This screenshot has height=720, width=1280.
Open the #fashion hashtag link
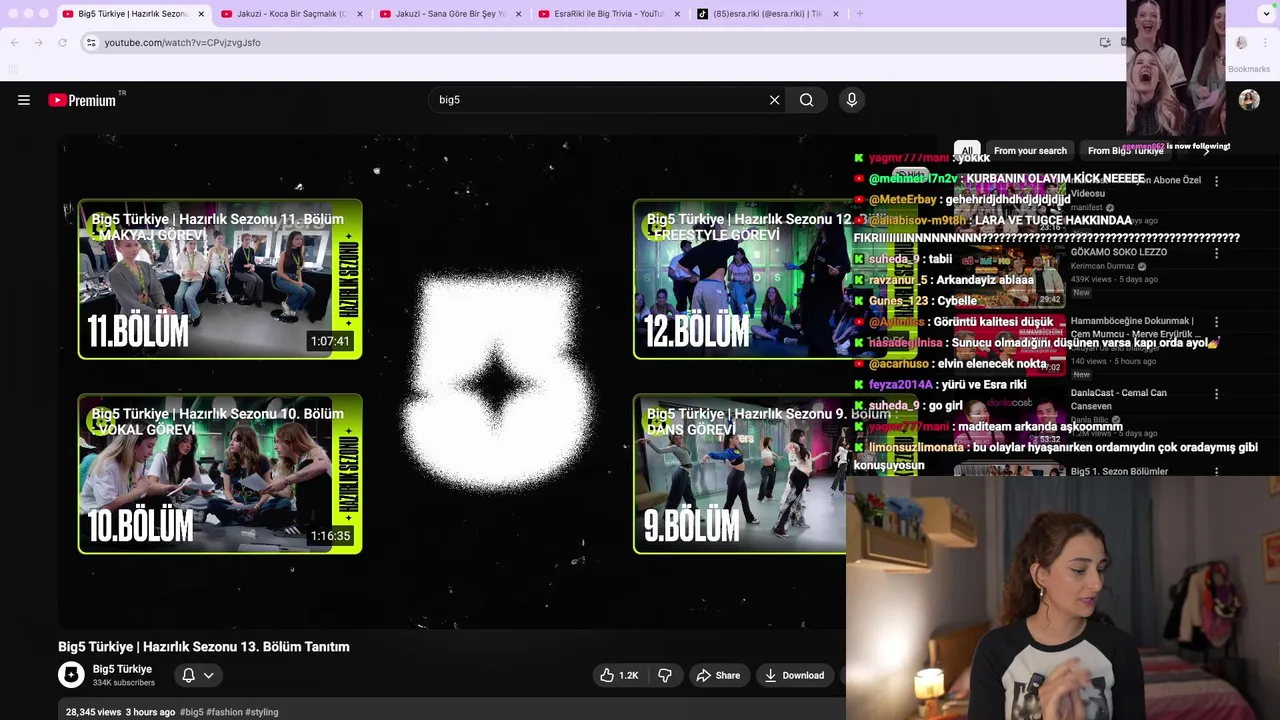pyautogui.click(x=224, y=712)
